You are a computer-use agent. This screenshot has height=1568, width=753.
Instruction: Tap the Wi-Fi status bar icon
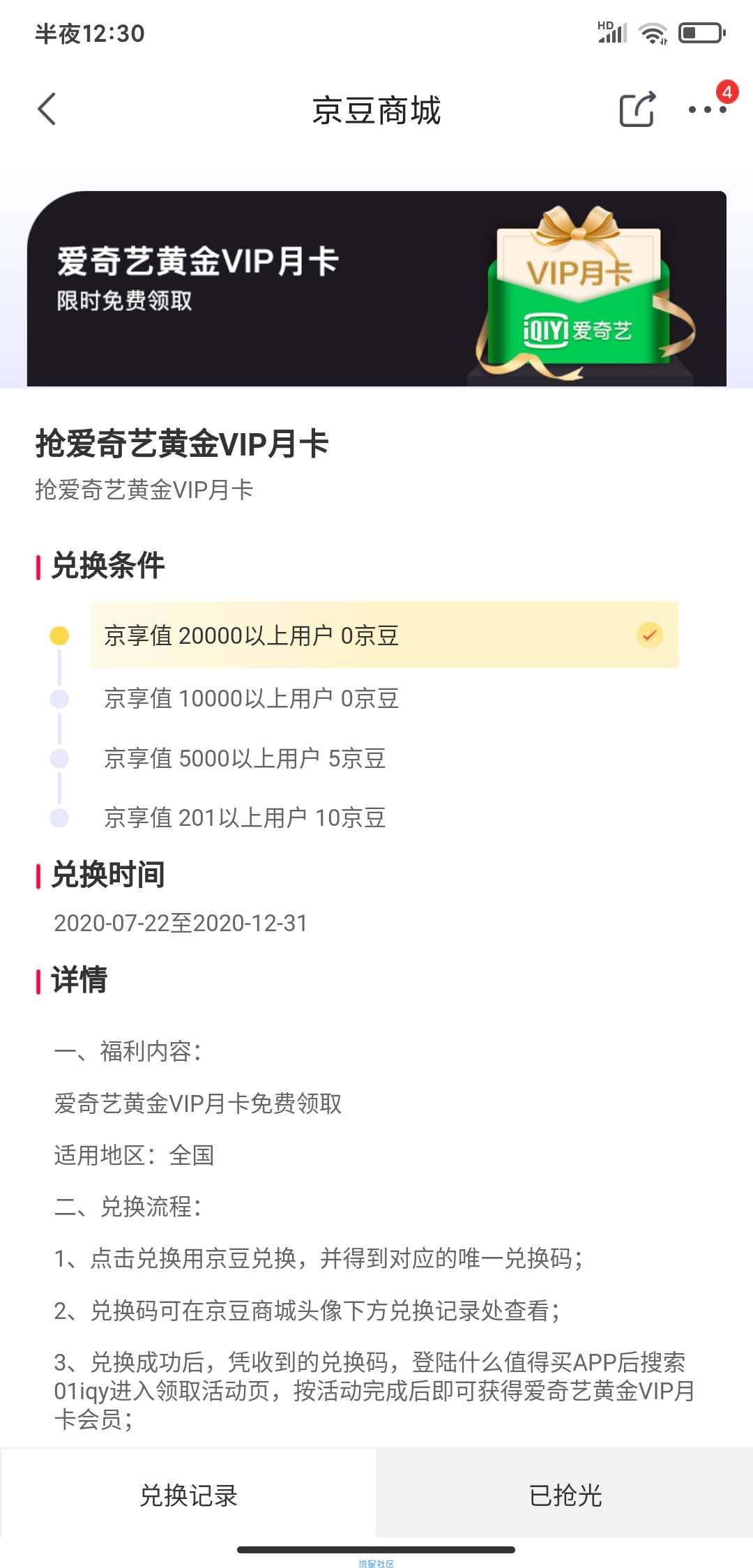(653, 33)
